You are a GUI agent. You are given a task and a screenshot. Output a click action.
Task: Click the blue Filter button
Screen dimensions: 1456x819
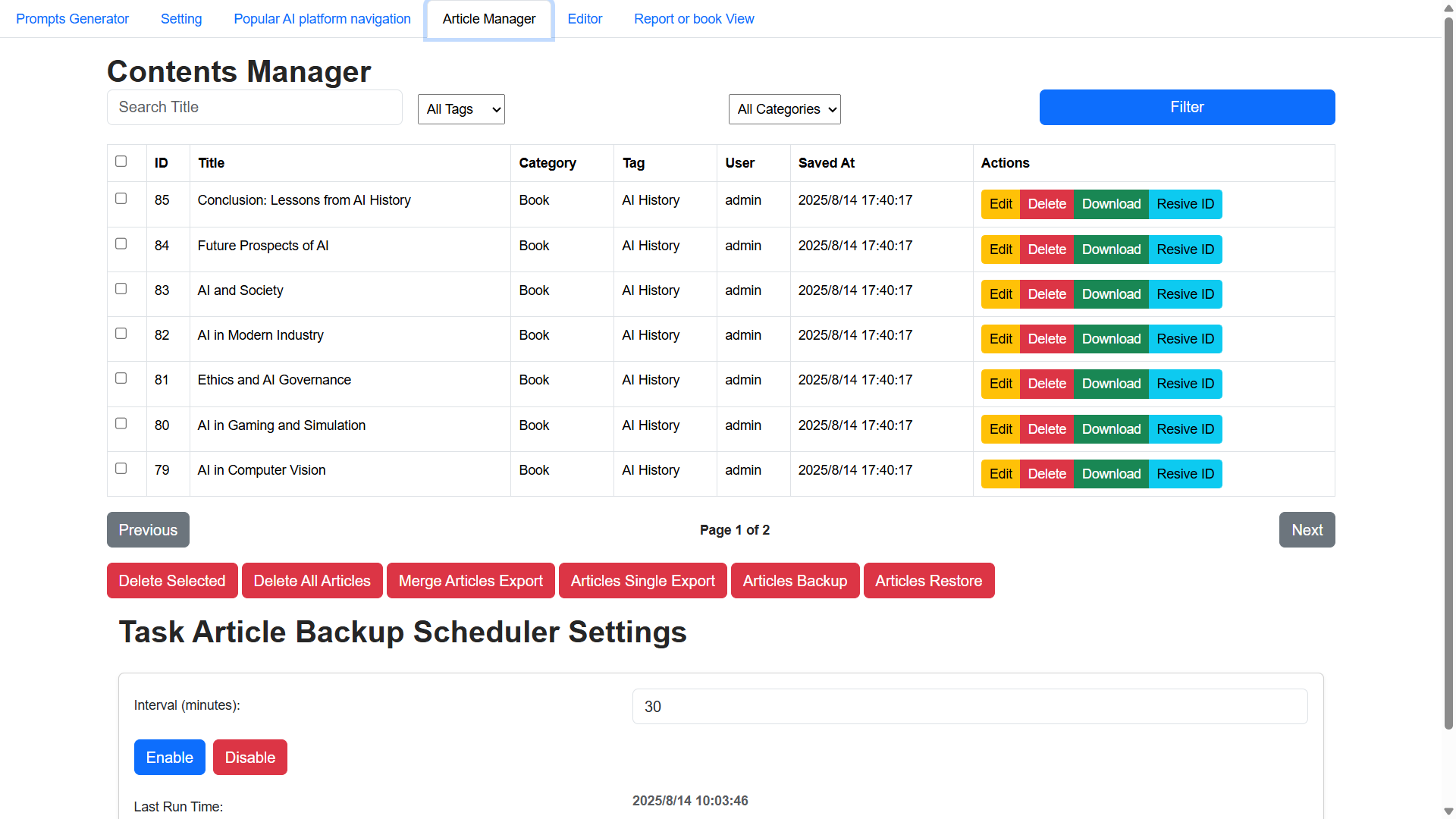click(x=1187, y=107)
